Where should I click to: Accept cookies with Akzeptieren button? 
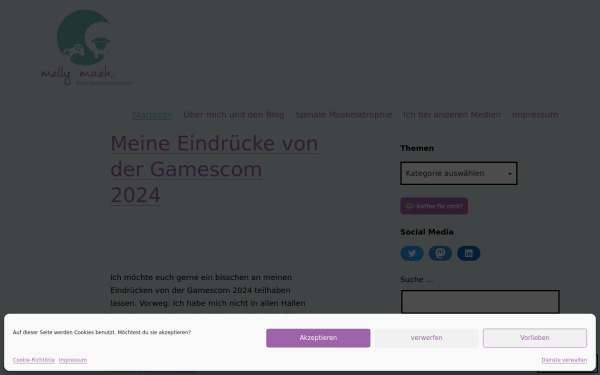[x=318, y=338]
